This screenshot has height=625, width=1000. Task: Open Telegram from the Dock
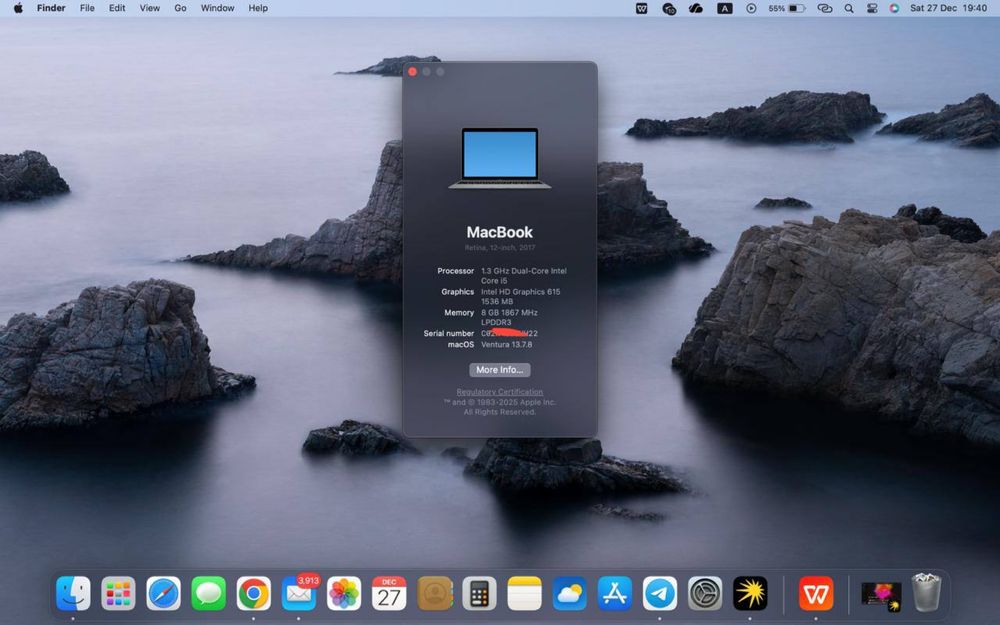660,593
